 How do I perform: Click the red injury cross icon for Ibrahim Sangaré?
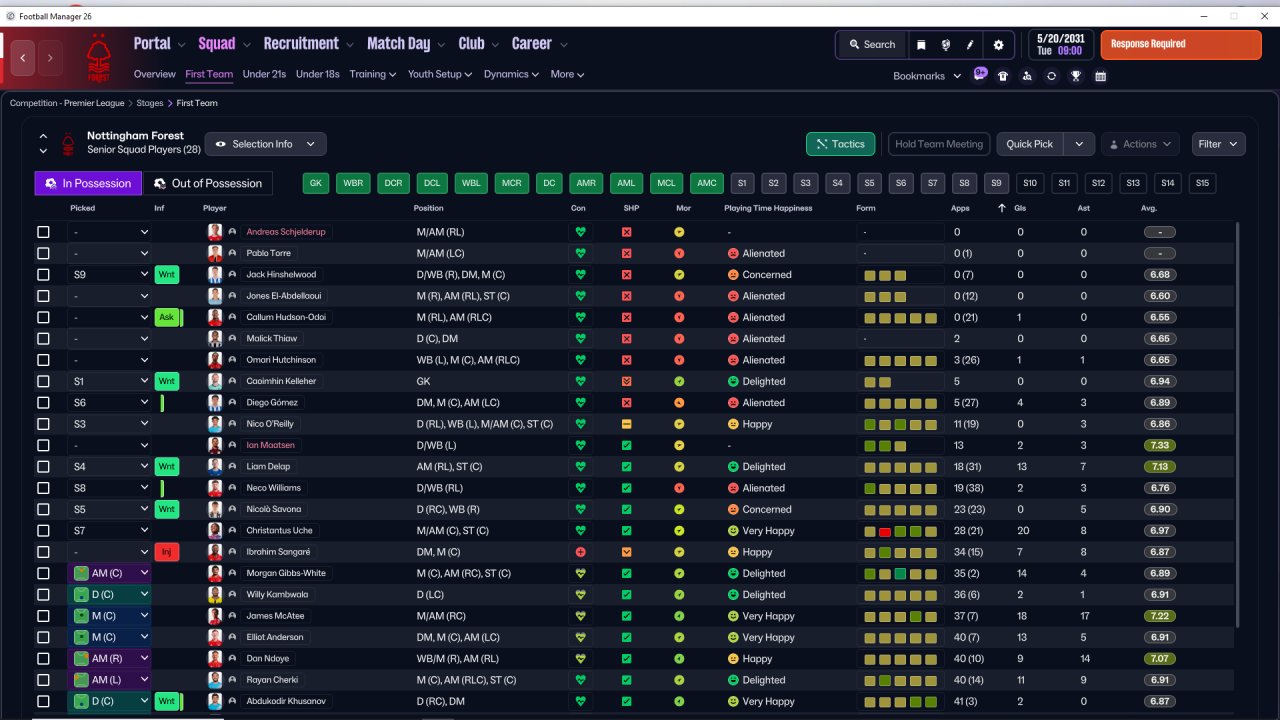(579, 552)
